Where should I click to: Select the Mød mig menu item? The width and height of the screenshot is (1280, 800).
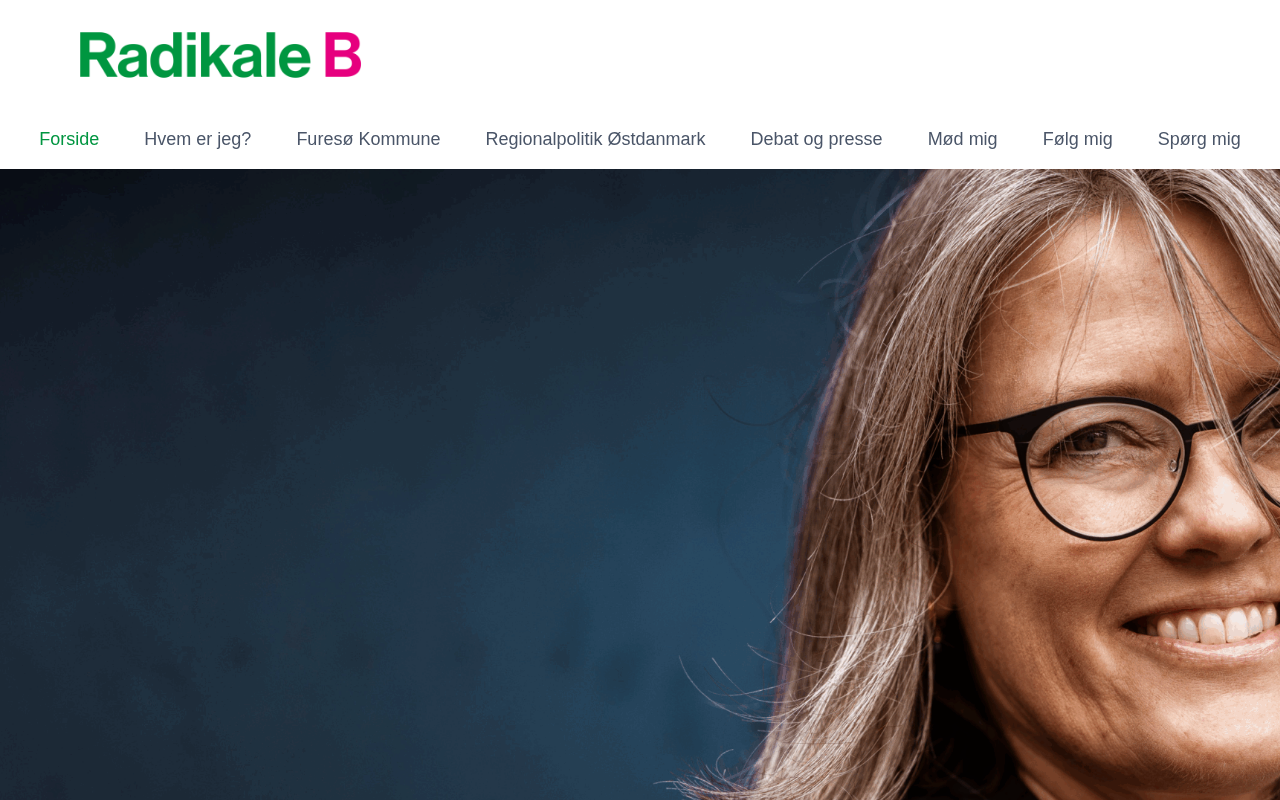962,139
